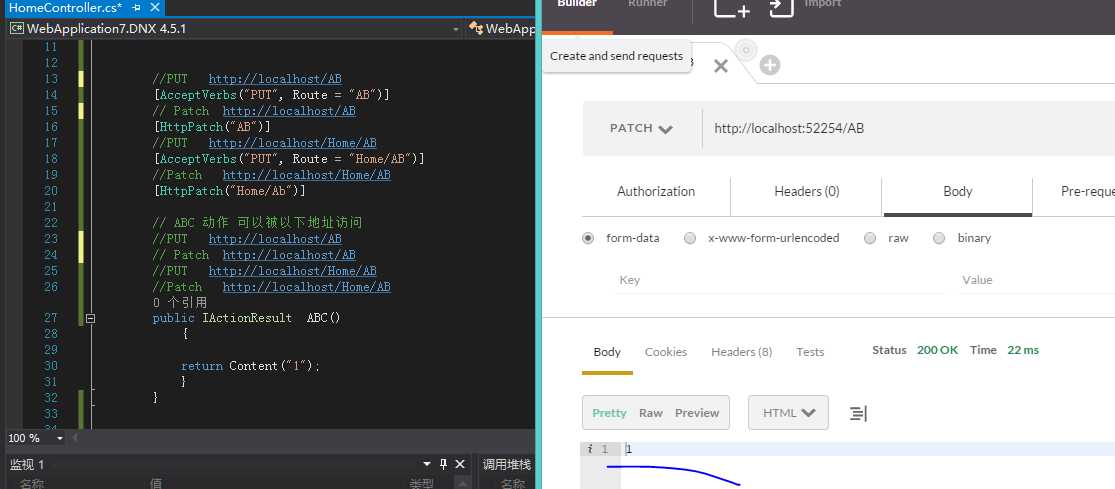Screen dimensions: 1115x489
Task: Click the Import button label in Postman
Action: pos(823,4)
